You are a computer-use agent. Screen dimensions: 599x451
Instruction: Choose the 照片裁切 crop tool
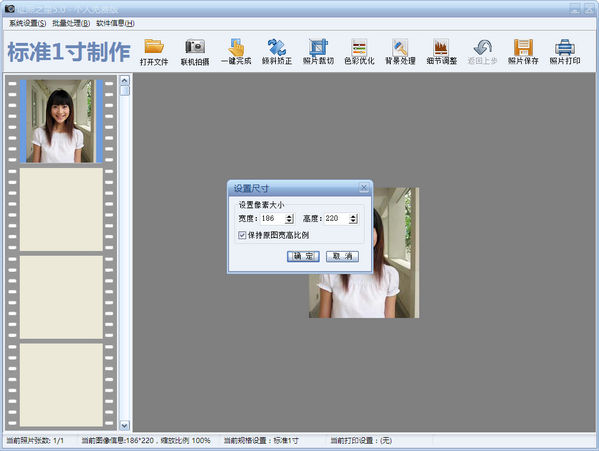point(318,52)
